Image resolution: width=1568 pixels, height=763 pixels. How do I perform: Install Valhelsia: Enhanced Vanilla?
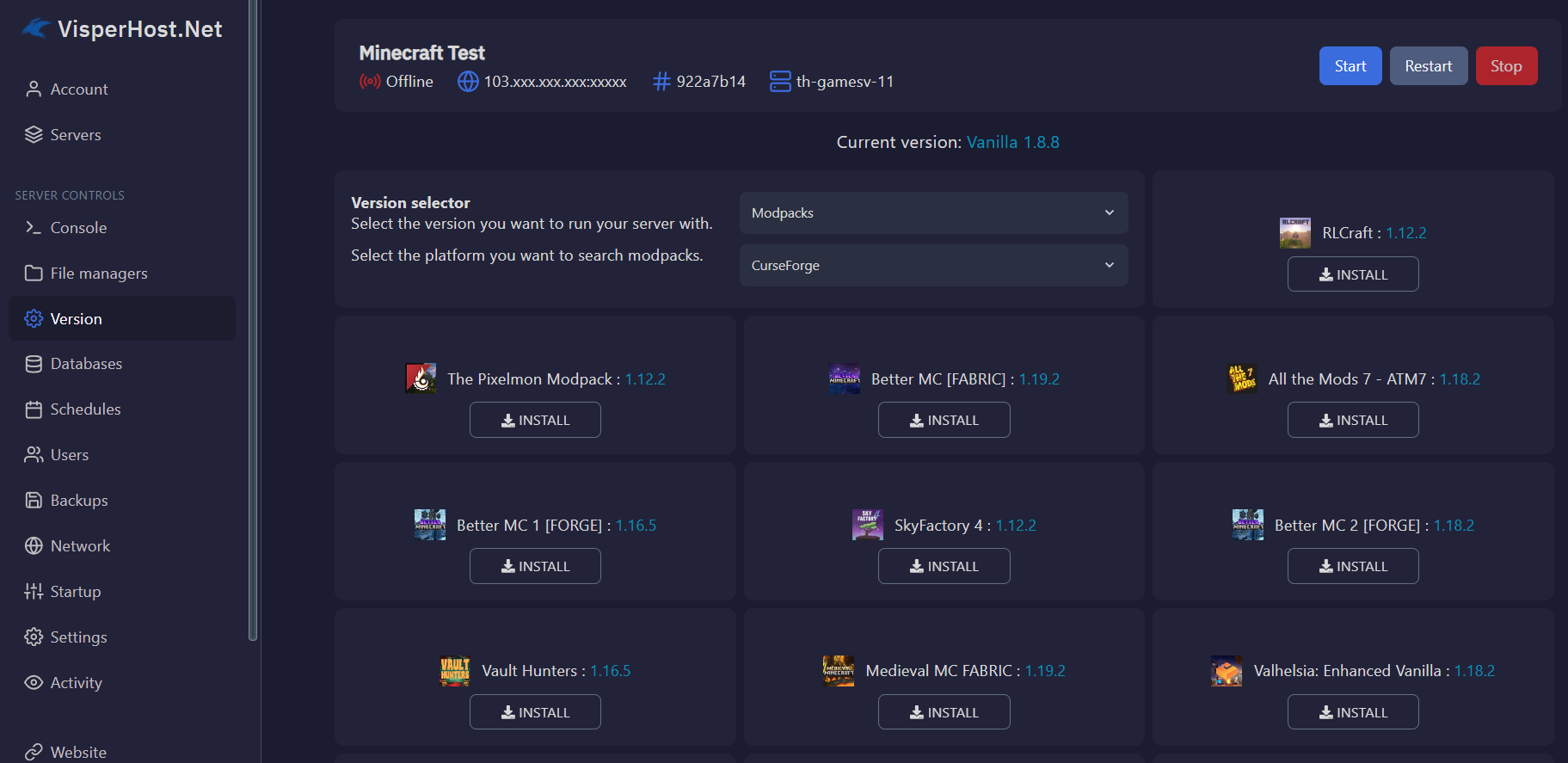tap(1353, 712)
